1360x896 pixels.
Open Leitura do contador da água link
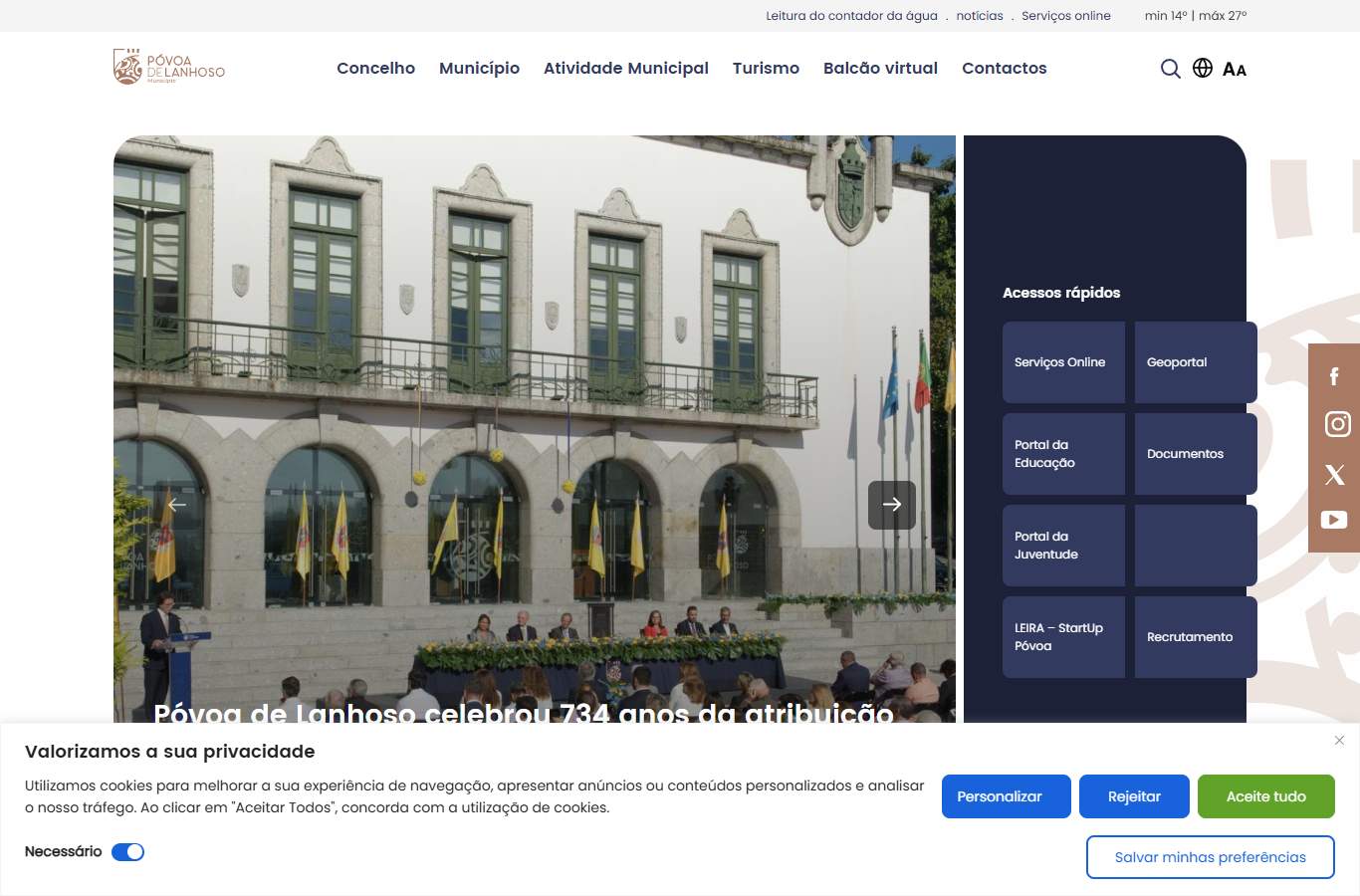pos(852,16)
